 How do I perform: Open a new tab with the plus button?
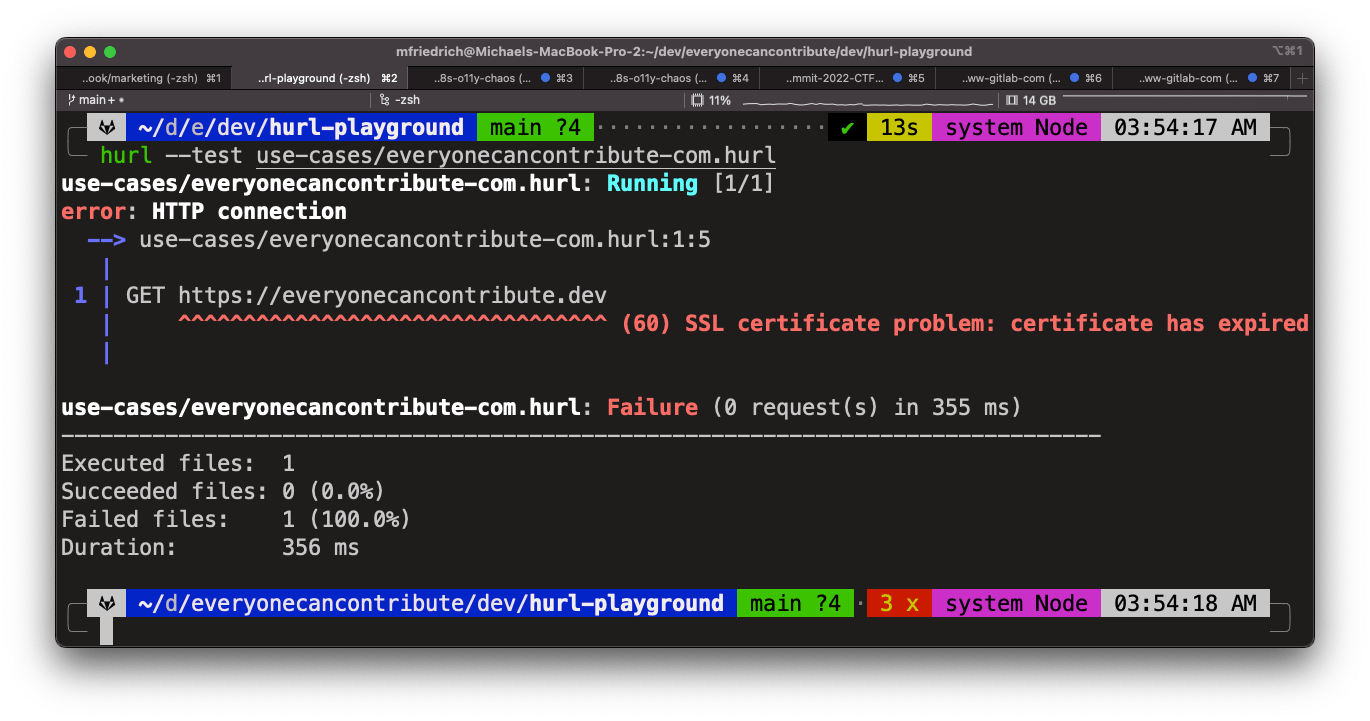pos(1301,77)
